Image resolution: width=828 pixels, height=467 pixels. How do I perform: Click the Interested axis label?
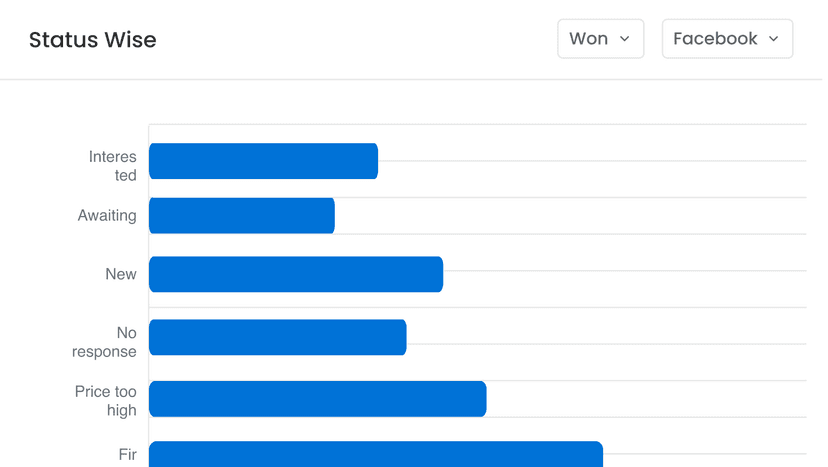pos(112,166)
